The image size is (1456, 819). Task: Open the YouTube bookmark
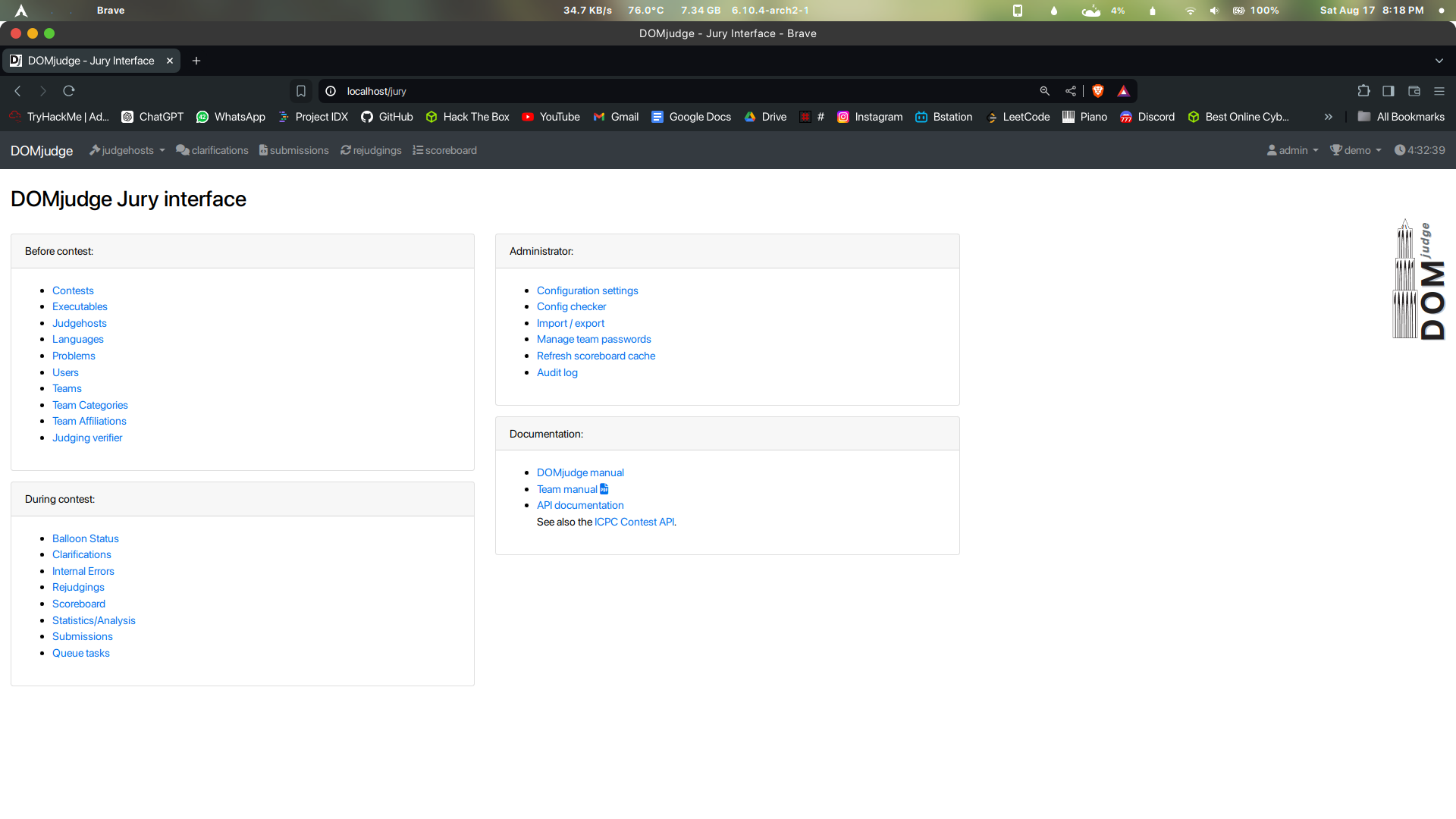[x=551, y=117]
